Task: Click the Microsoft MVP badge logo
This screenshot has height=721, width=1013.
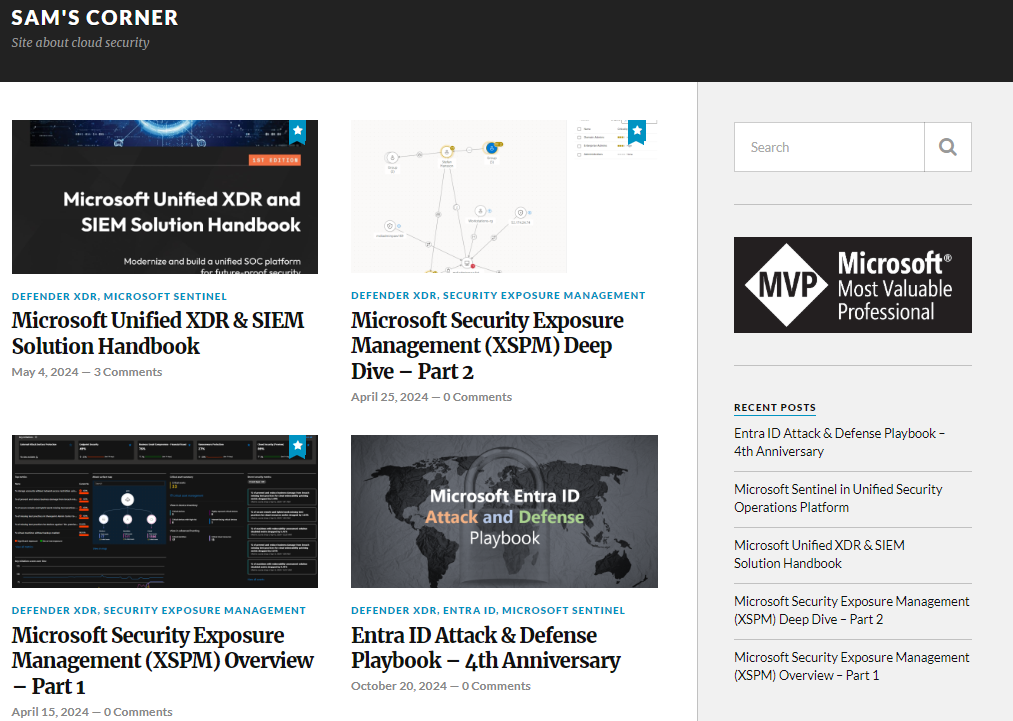Action: (x=852, y=285)
